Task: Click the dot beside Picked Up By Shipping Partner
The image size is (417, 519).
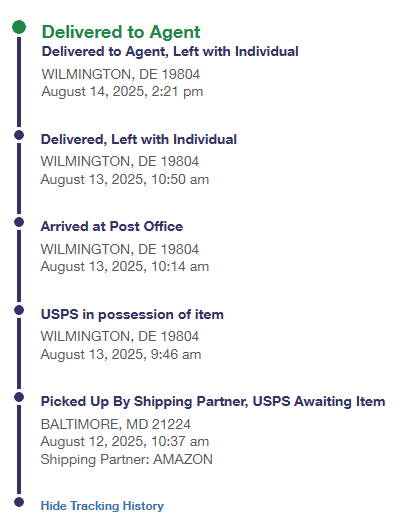Action: [x=19, y=397]
